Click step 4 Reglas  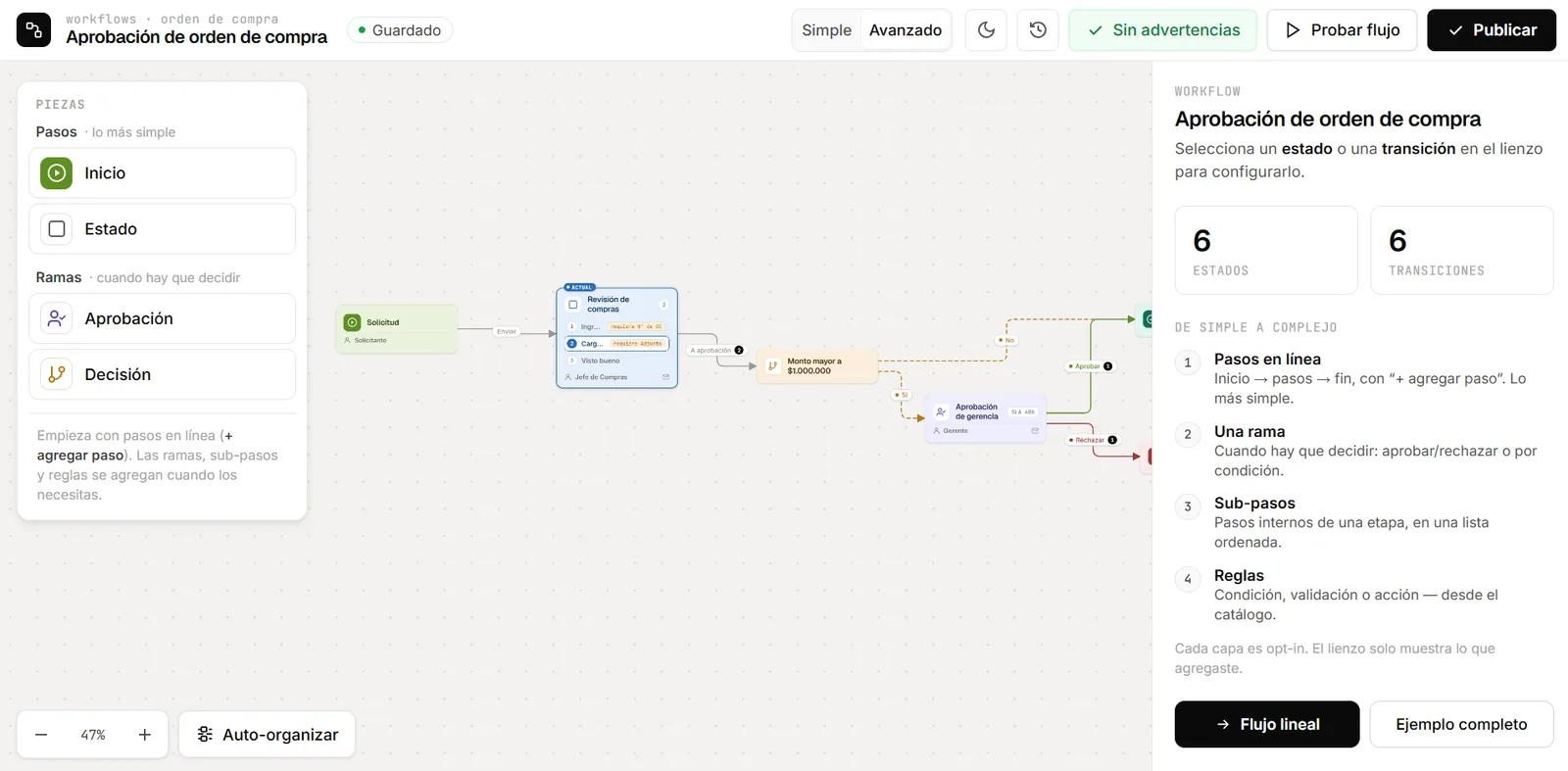(x=1364, y=595)
